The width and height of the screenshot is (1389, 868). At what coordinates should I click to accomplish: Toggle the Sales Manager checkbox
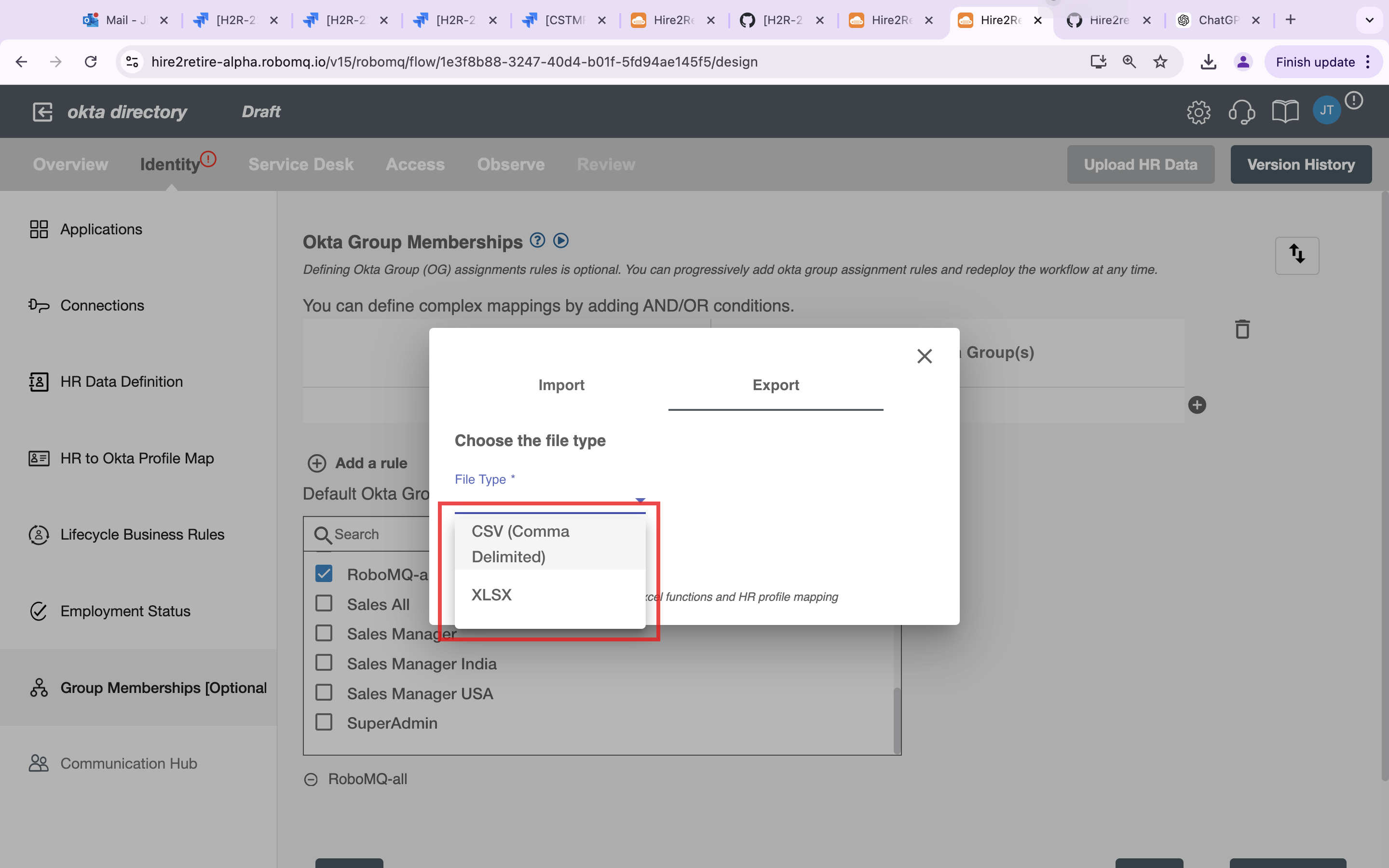click(324, 633)
